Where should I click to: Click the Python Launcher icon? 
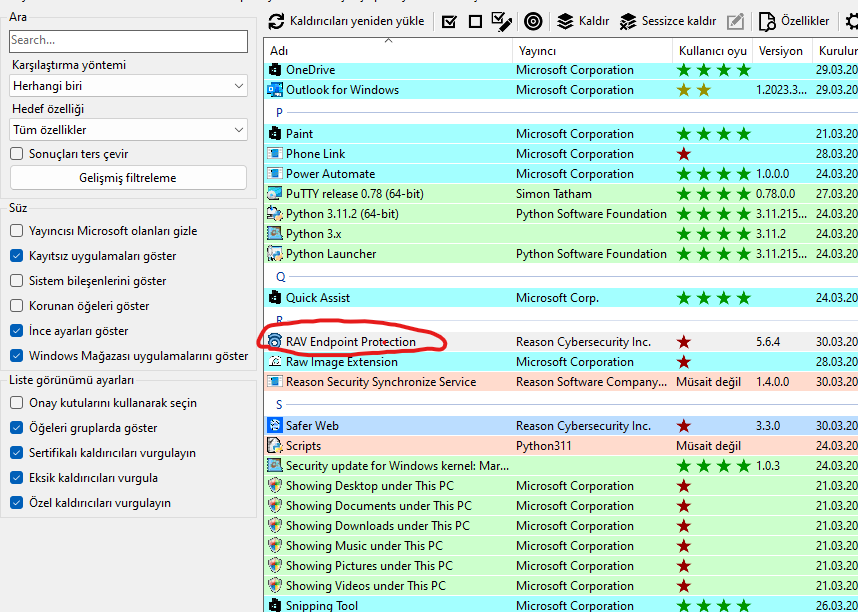tap(275, 254)
